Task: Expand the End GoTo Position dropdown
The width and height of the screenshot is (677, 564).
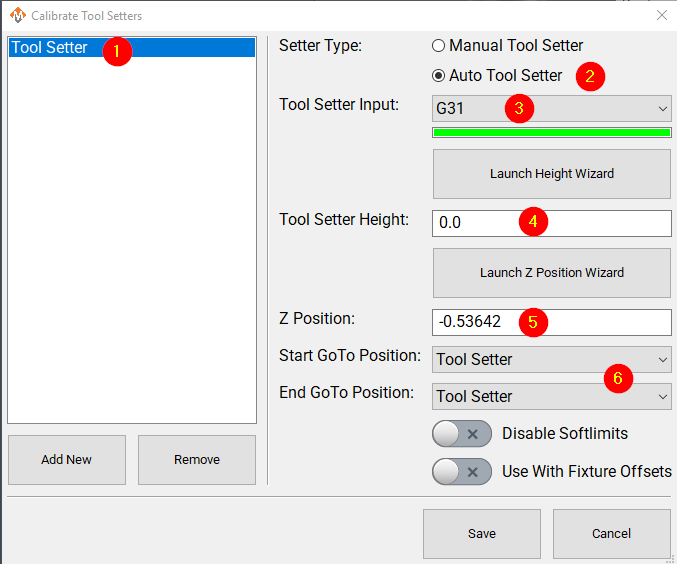Action: [x=551, y=396]
